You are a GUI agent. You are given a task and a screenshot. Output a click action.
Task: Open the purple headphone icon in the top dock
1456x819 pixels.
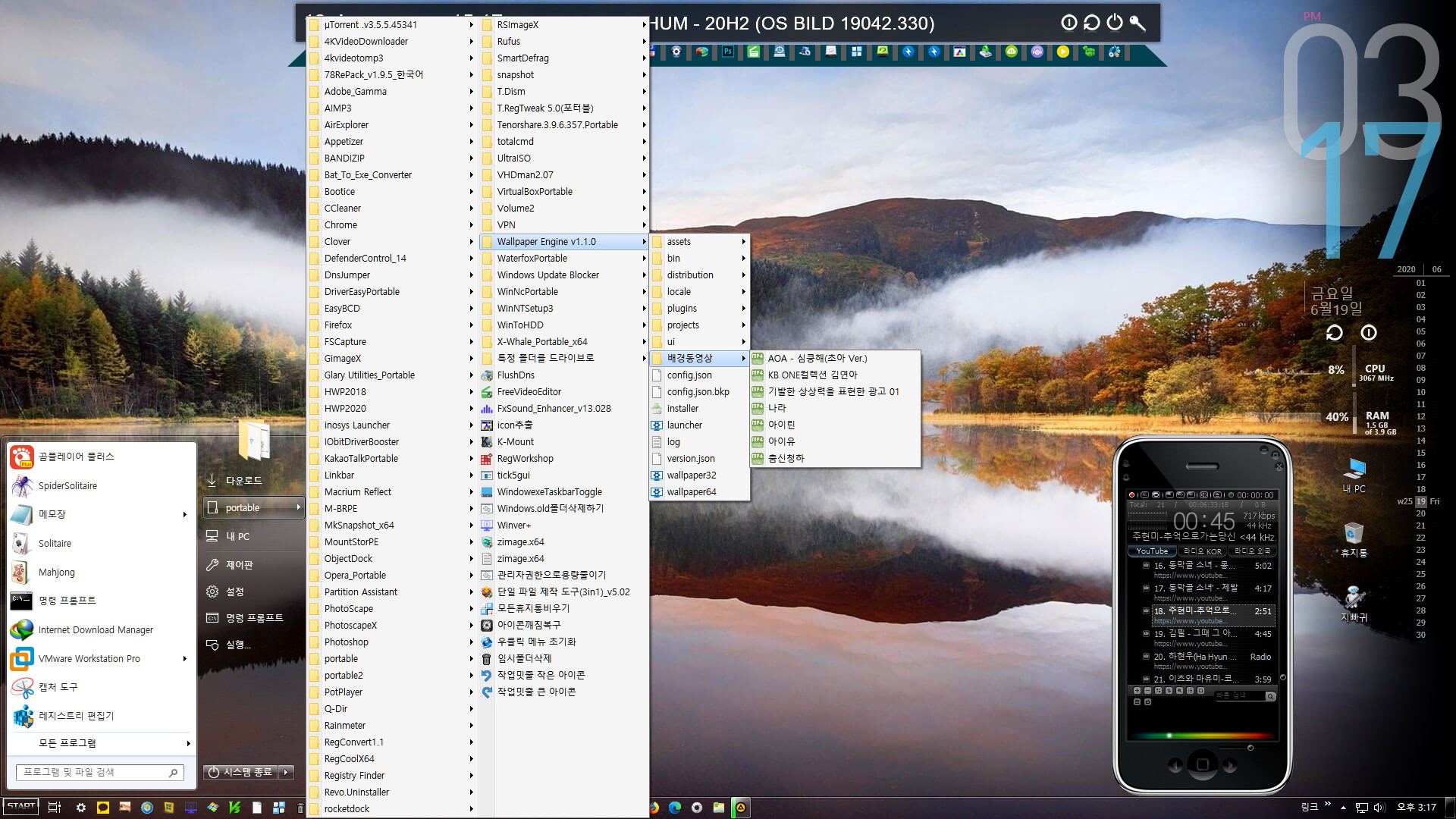[x=1037, y=52]
